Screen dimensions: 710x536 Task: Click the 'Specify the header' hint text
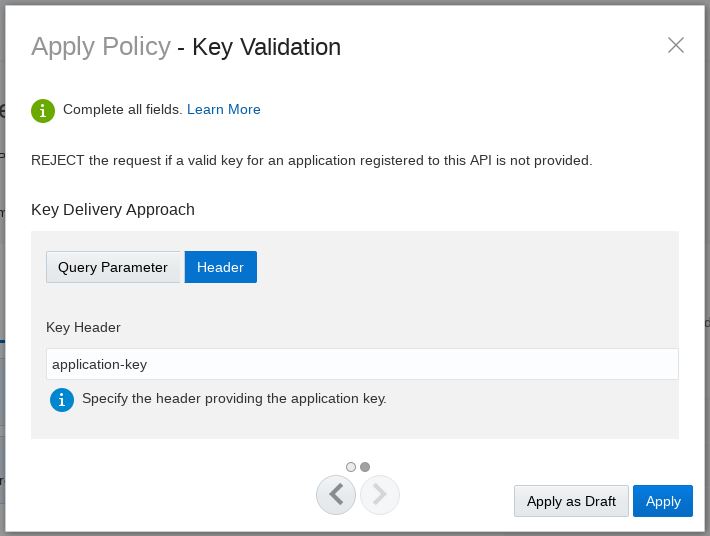[234, 398]
